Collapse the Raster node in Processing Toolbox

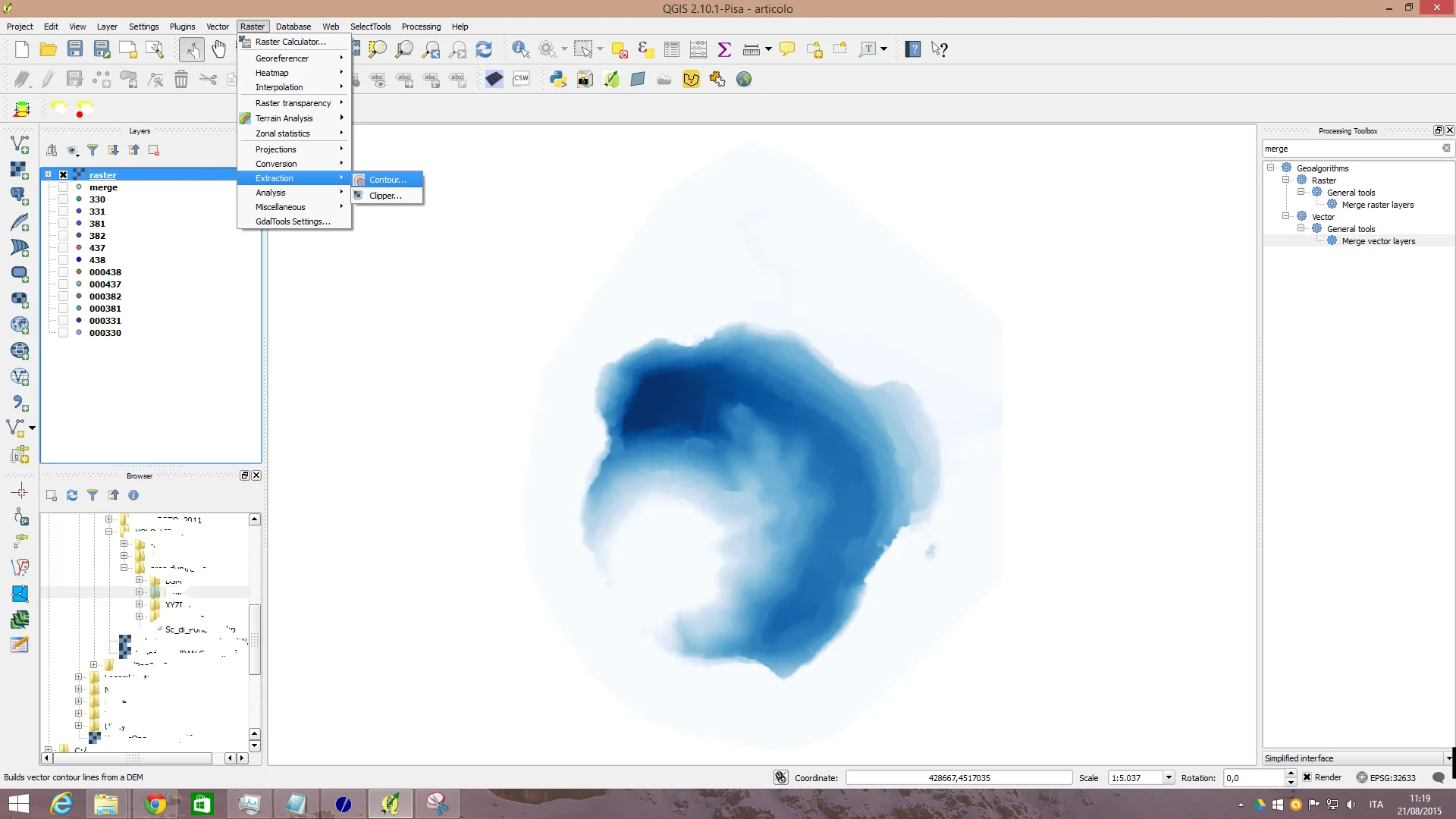click(x=1286, y=180)
